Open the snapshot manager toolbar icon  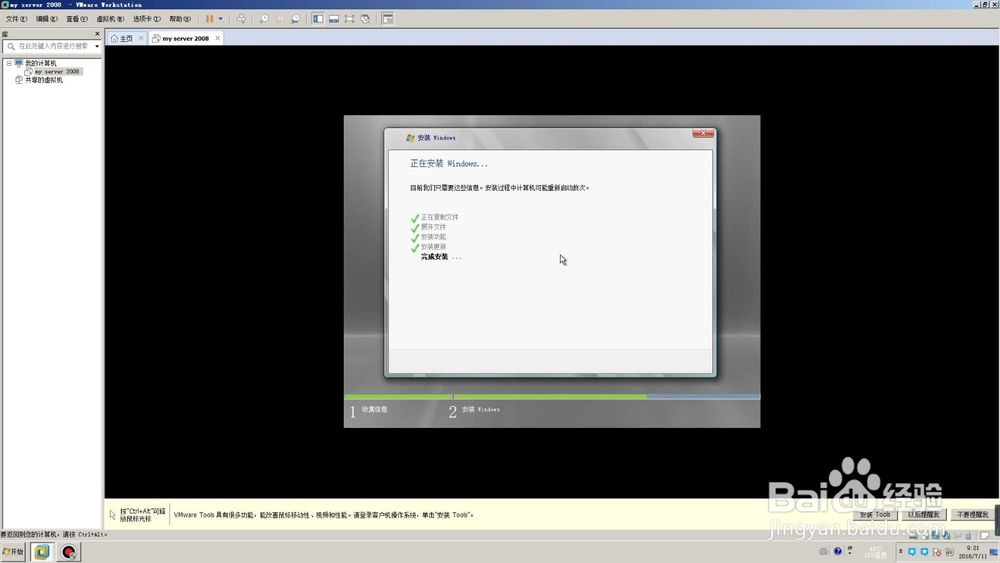tap(295, 19)
